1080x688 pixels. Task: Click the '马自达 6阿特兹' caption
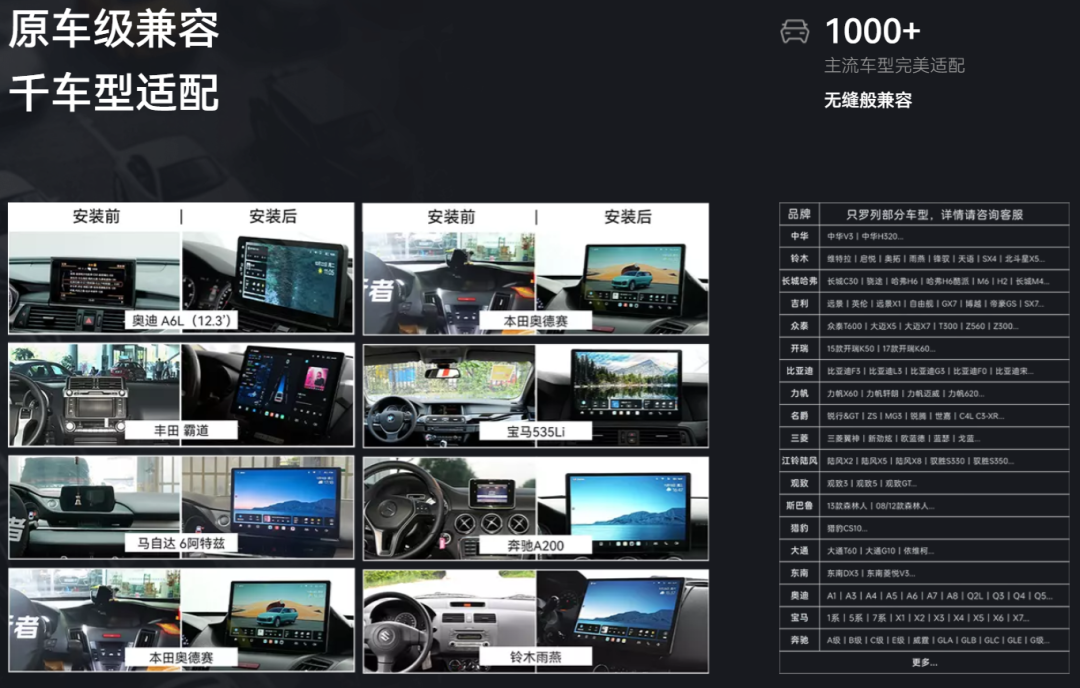pos(181,543)
